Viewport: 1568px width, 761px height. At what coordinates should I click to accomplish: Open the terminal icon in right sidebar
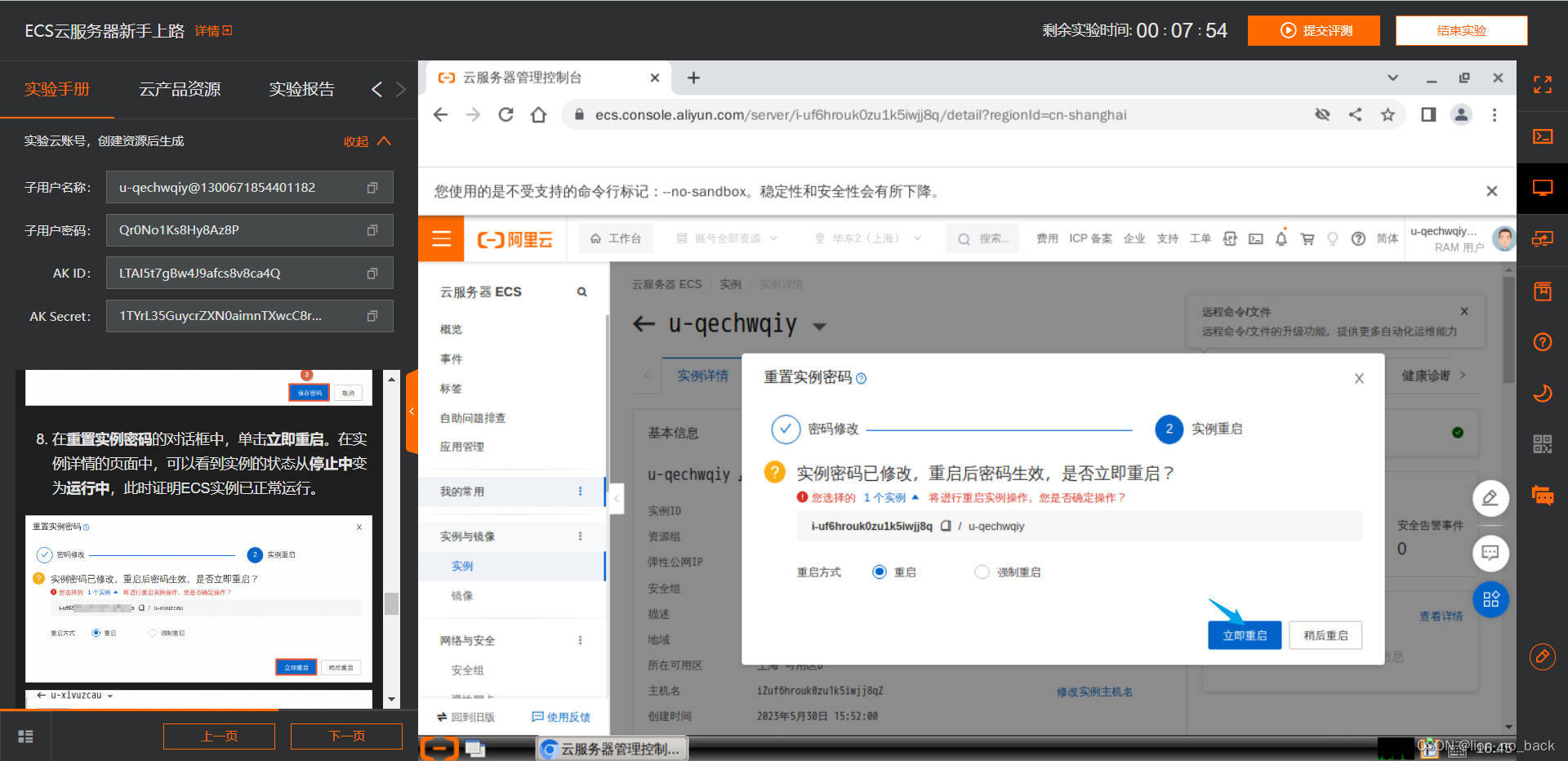pos(1543,136)
